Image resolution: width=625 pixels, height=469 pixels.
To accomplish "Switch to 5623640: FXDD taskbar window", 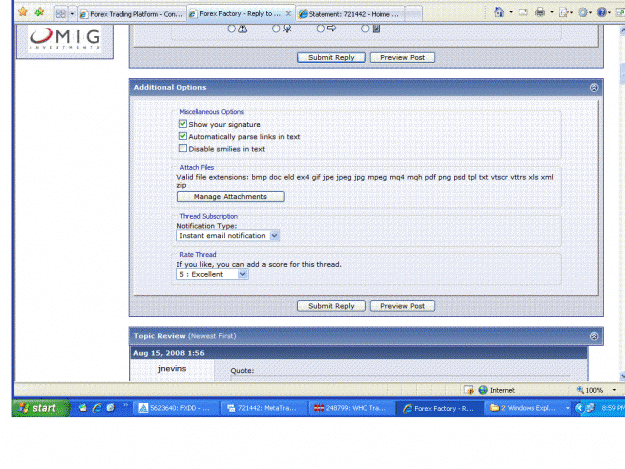I will click(176, 408).
